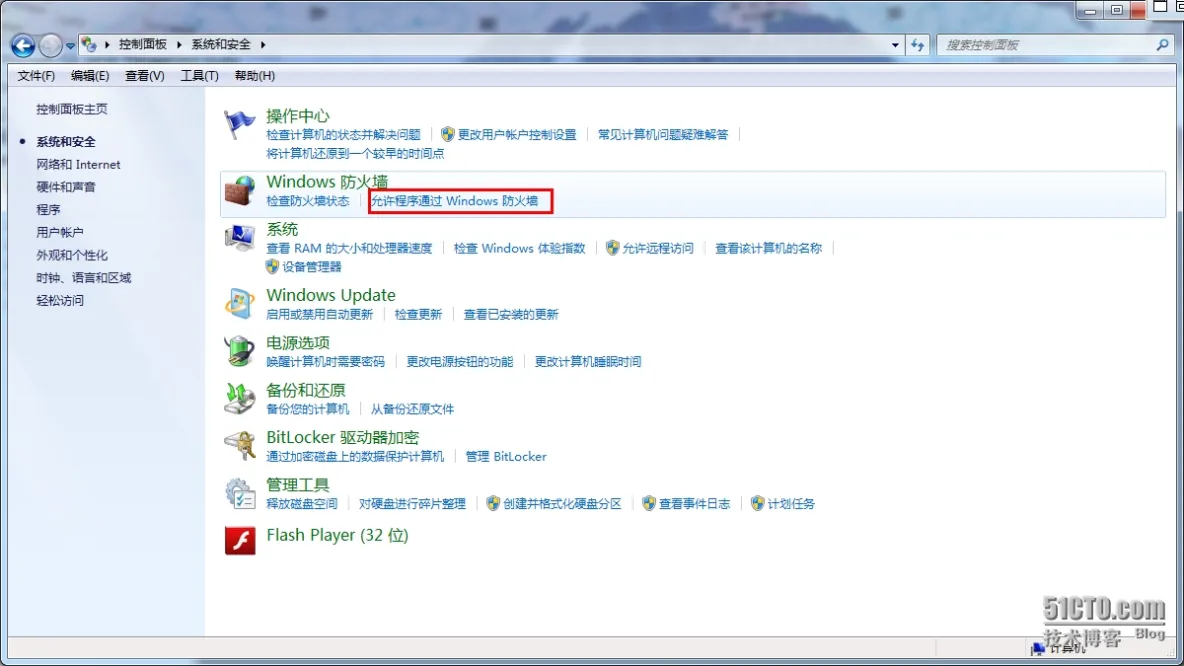Click 将计算机还原到一个较早的时间点 link
This screenshot has width=1184, height=666.
coord(355,153)
